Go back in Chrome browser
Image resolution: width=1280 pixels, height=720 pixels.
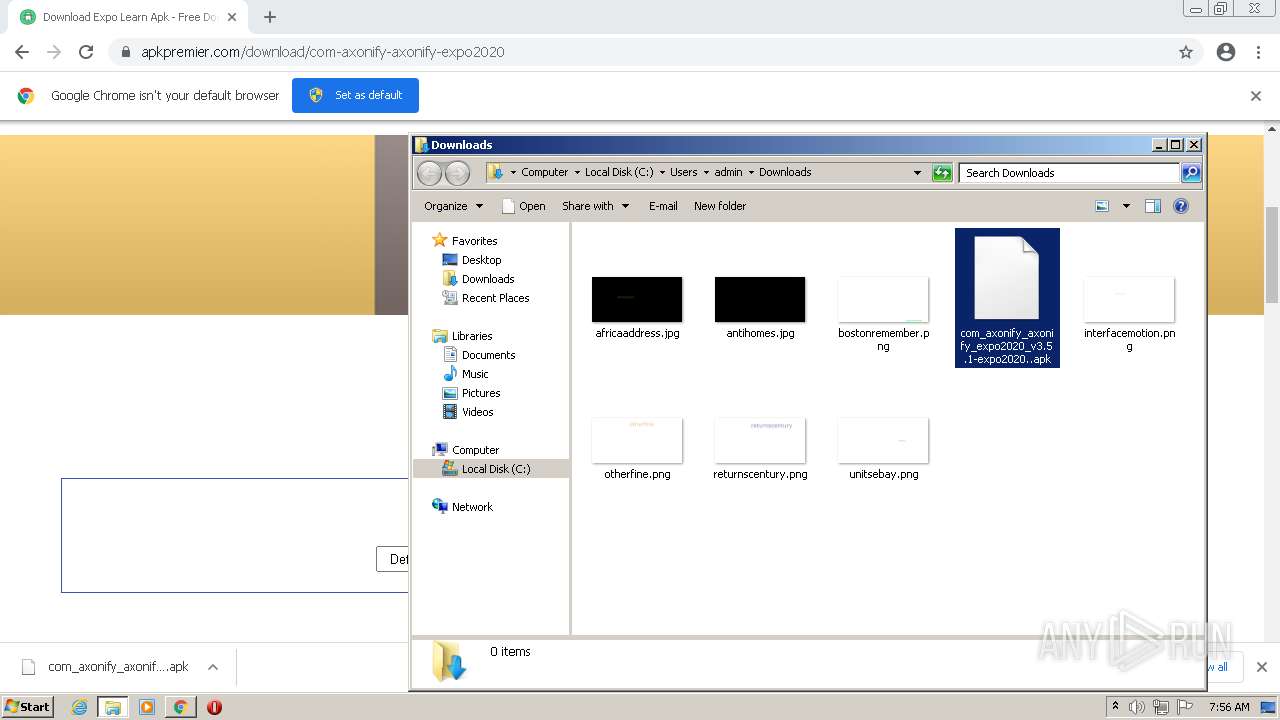tap(22, 52)
